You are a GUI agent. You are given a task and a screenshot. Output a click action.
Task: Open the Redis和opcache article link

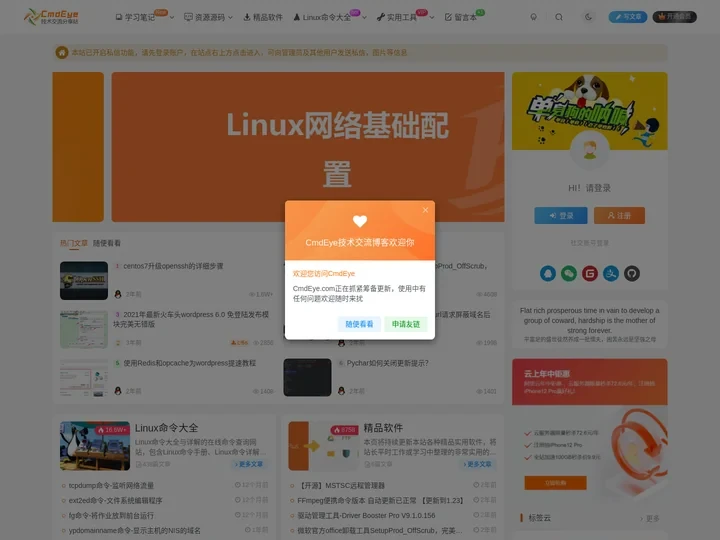pyautogui.click(x=189, y=363)
